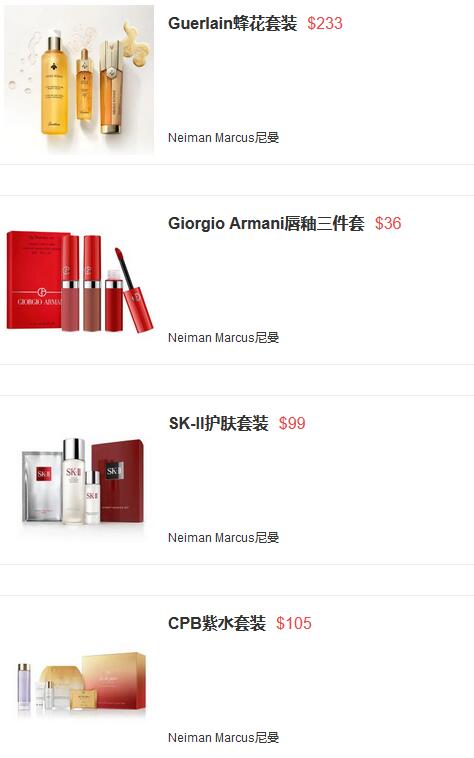Open Neiman Marcus尼曼 under CPB set
The image size is (474, 758).
223,738
